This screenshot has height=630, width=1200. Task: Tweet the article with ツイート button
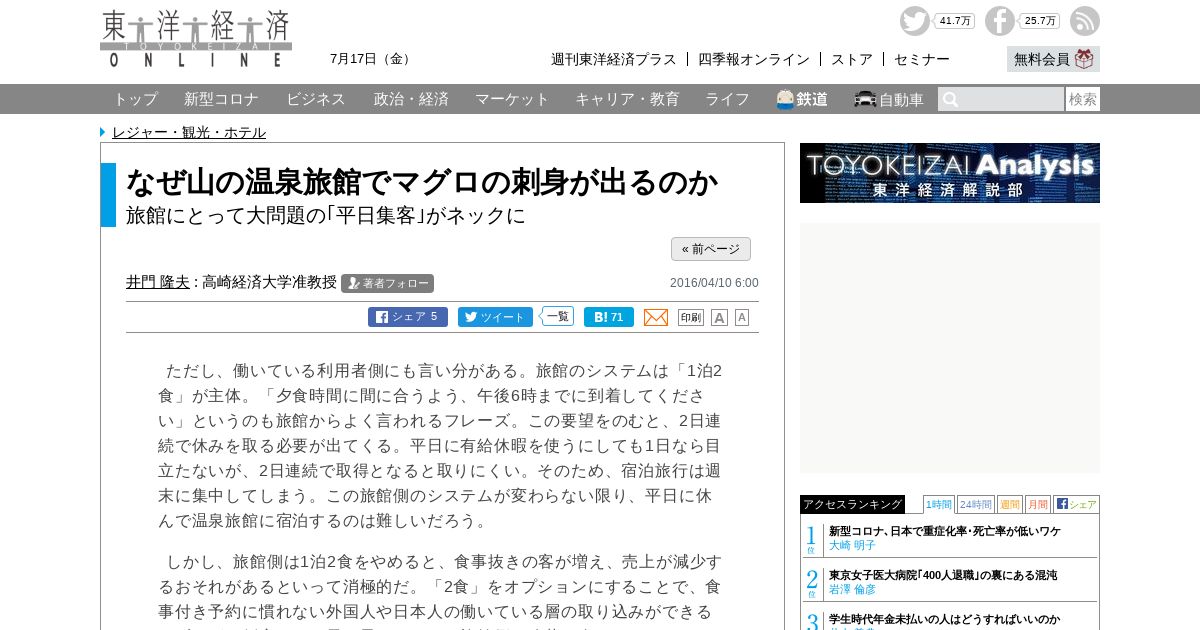click(495, 317)
